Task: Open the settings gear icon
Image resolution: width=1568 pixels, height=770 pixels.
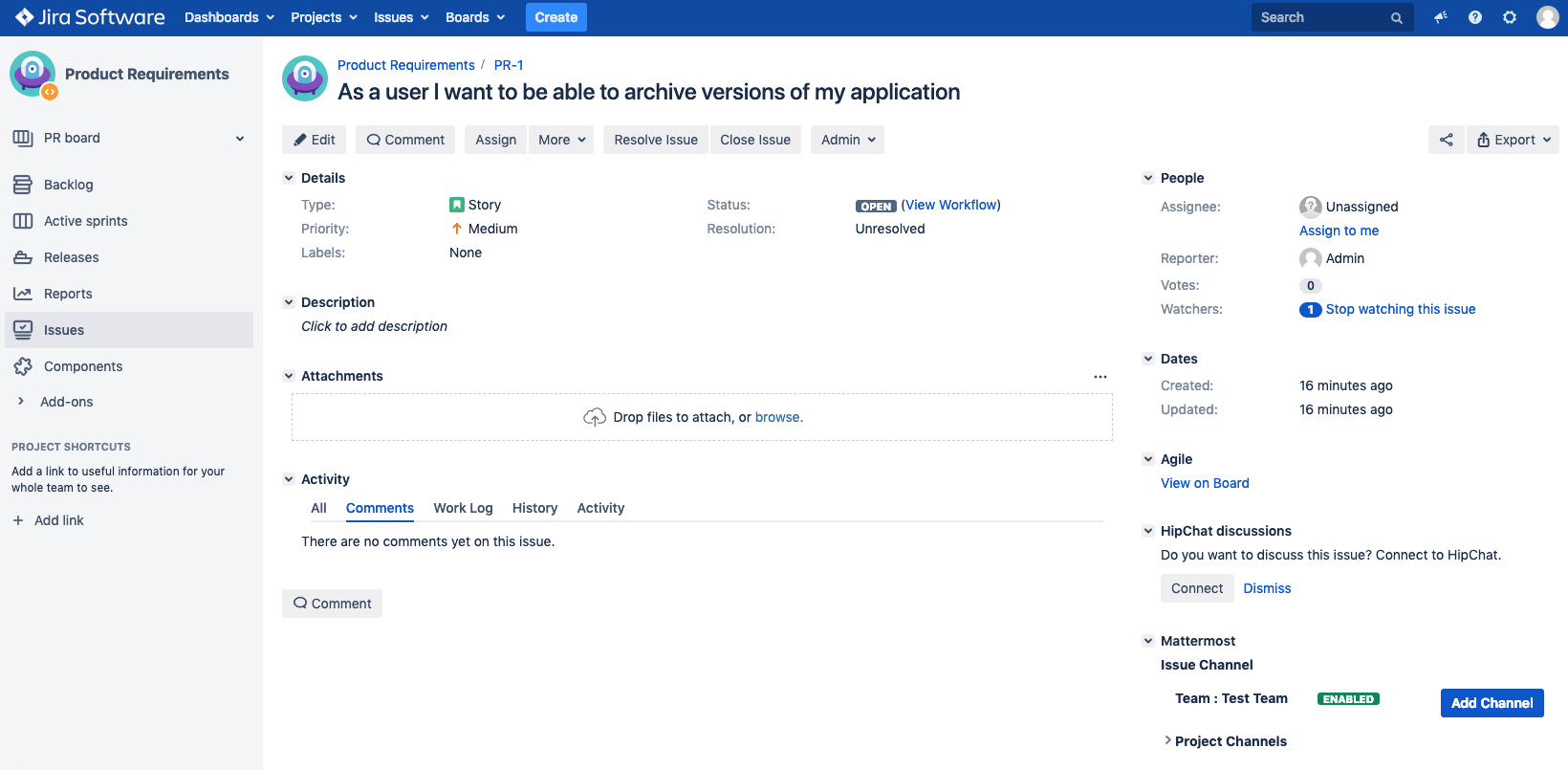Action: tap(1510, 17)
